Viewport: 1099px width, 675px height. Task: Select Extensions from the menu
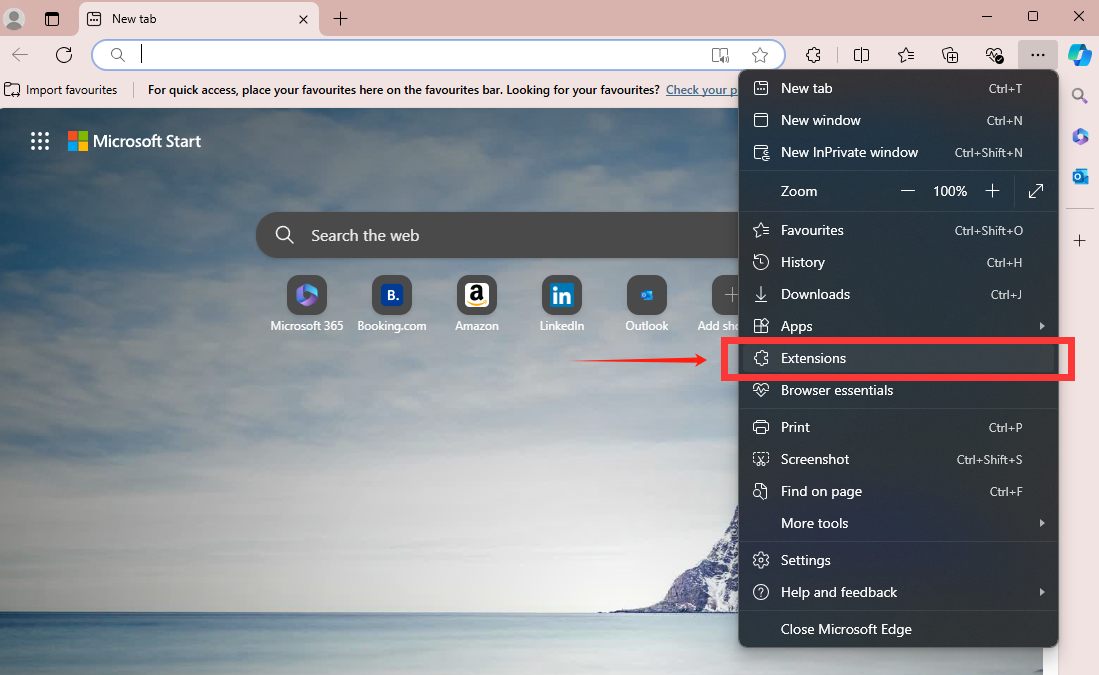pyautogui.click(x=813, y=358)
